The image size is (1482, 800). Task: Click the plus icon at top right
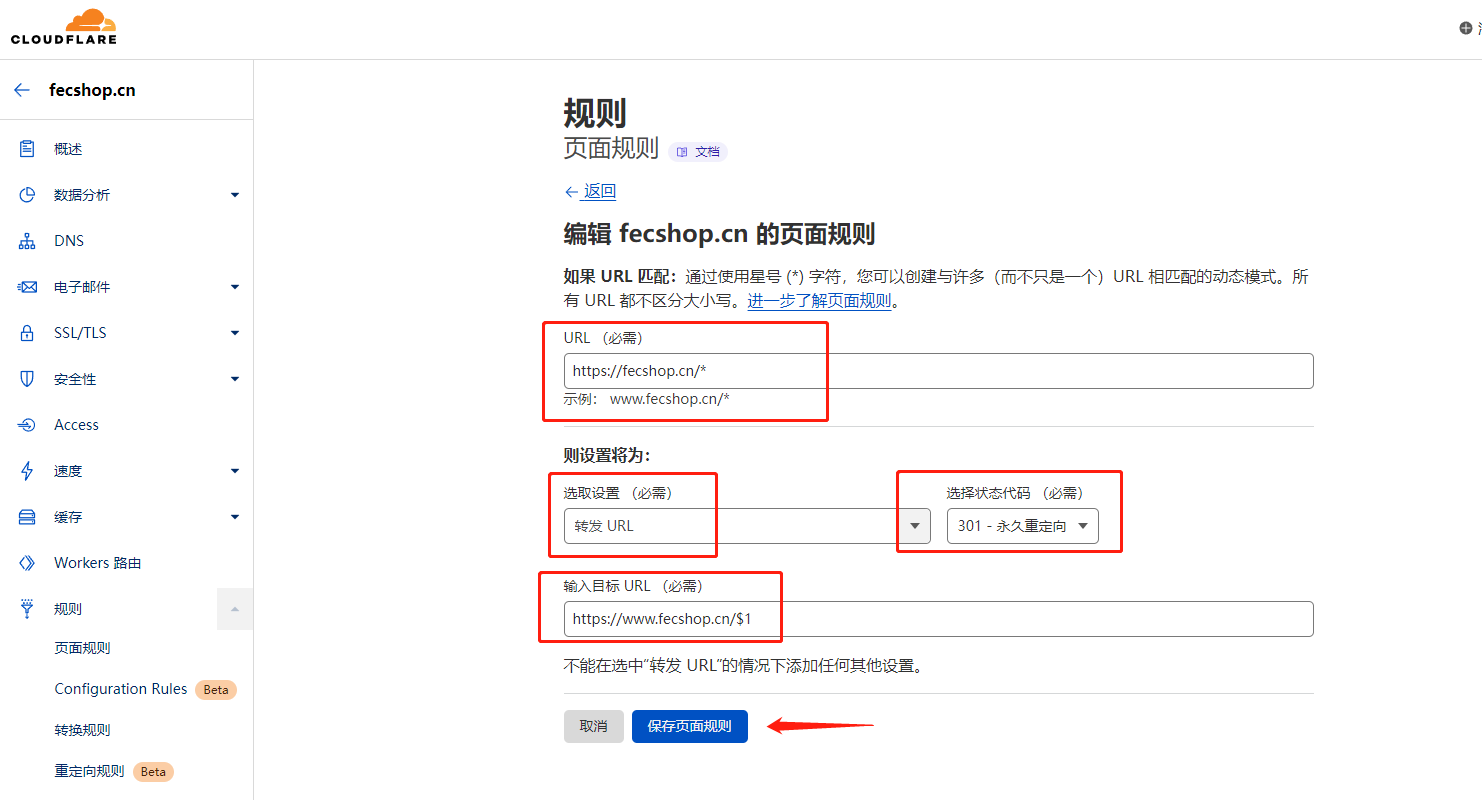1466,28
